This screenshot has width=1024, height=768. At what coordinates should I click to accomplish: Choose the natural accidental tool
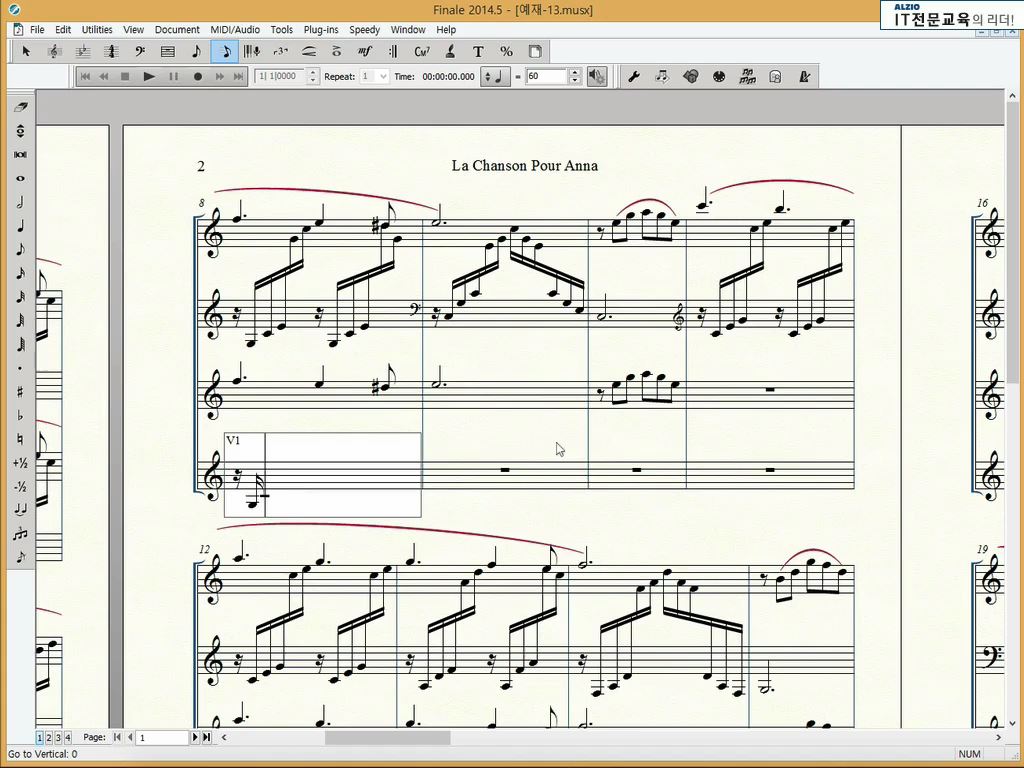click(x=20, y=440)
